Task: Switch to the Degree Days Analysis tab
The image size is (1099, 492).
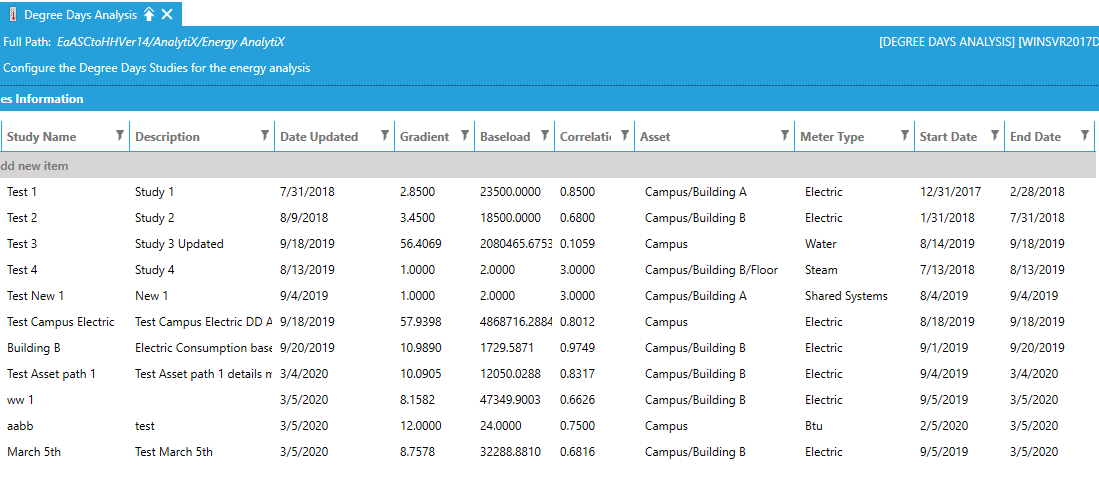Action: click(x=80, y=14)
